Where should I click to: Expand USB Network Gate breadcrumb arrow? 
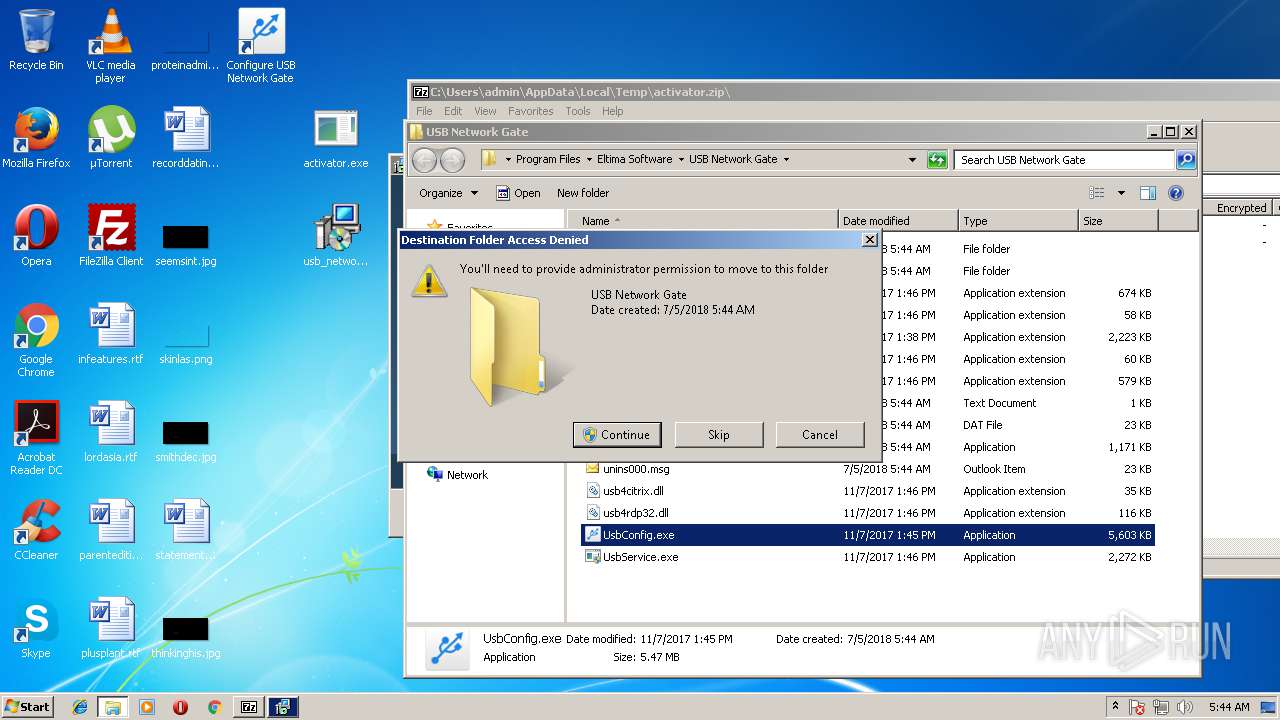coord(786,160)
